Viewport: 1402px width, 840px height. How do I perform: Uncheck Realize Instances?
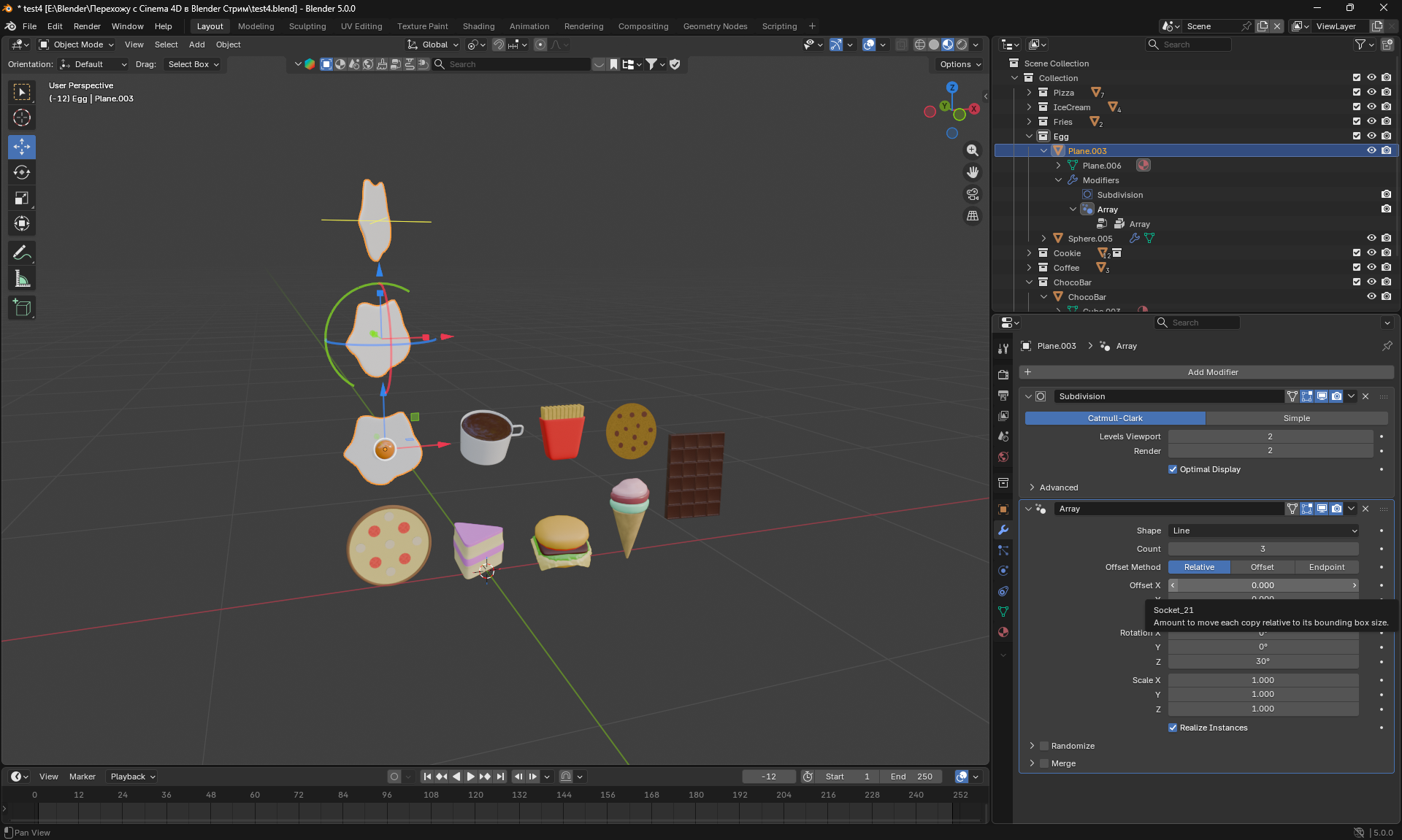coord(1173,728)
